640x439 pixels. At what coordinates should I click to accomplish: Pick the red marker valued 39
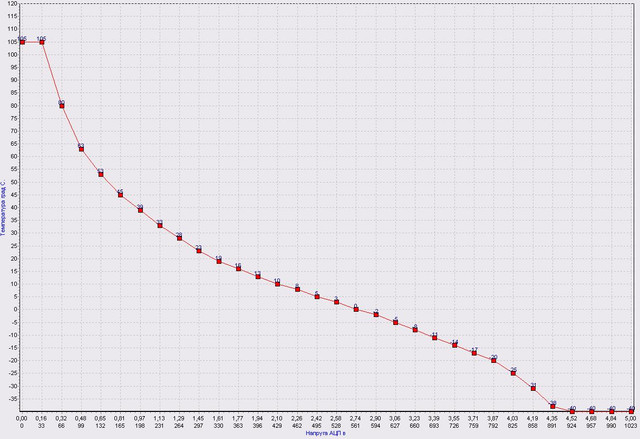pyautogui.click(x=140, y=211)
